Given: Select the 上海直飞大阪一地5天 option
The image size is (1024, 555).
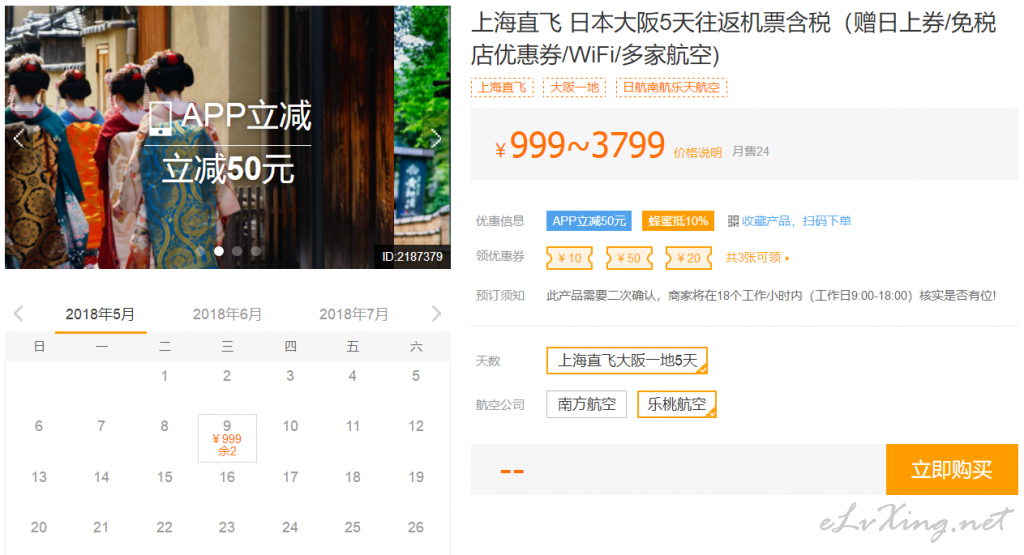Looking at the screenshot, I should pyautogui.click(x=627, y=360).
